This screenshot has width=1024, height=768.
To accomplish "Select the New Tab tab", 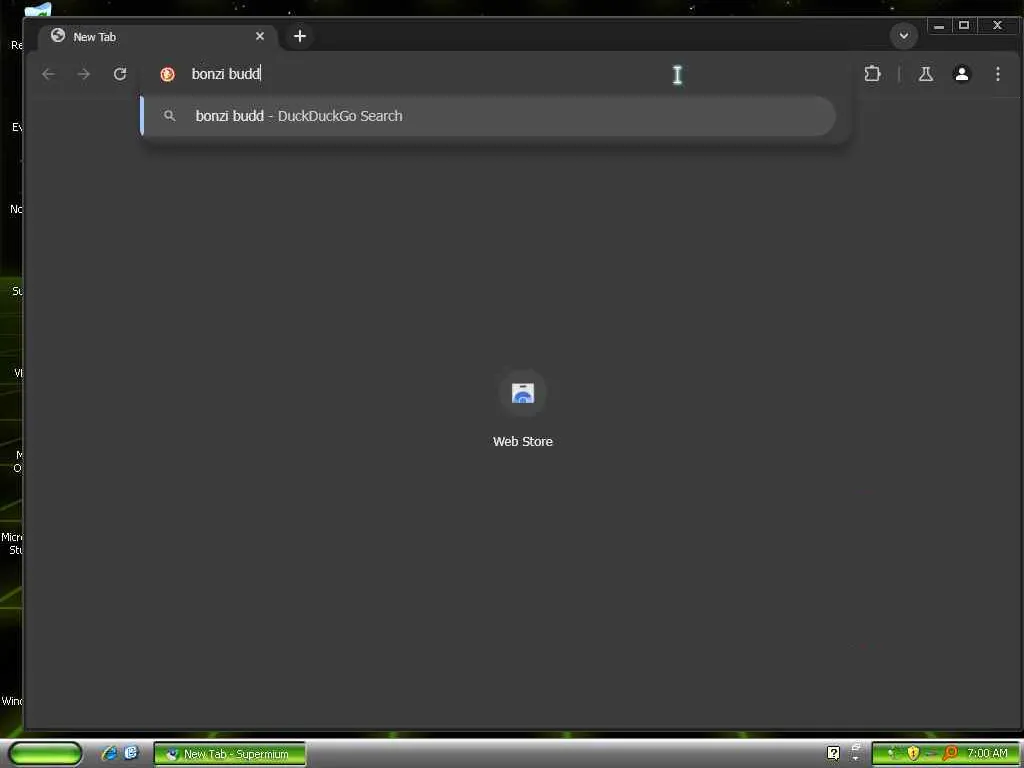I will point(158,37).
